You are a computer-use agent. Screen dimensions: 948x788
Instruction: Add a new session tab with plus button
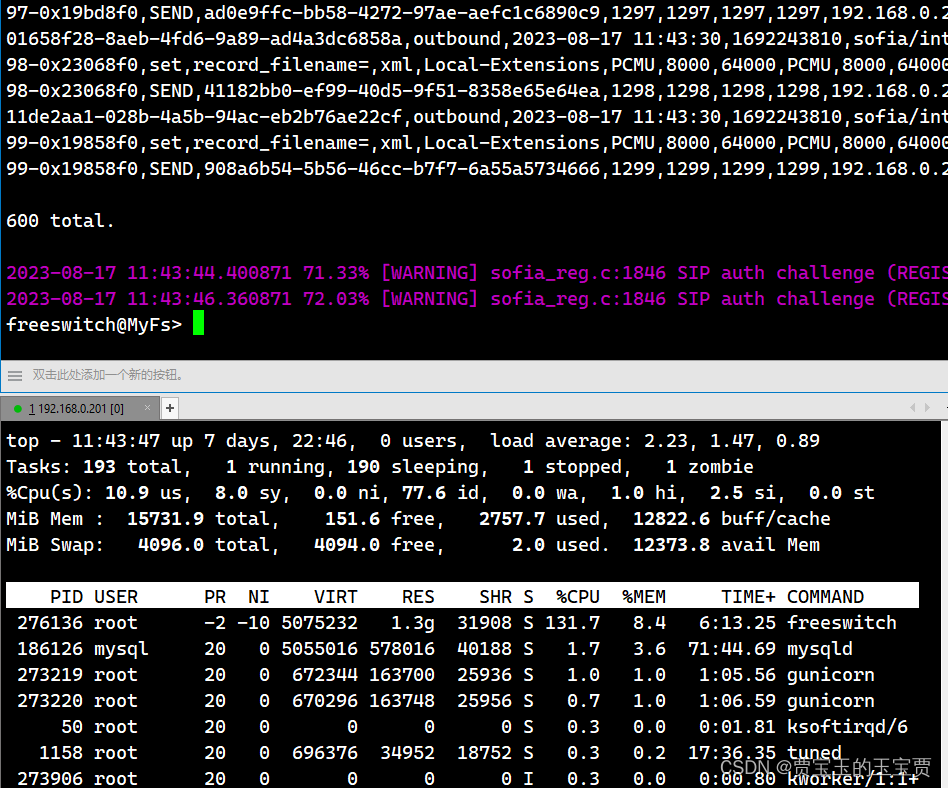pyautogui.click(x=170, y=408)
